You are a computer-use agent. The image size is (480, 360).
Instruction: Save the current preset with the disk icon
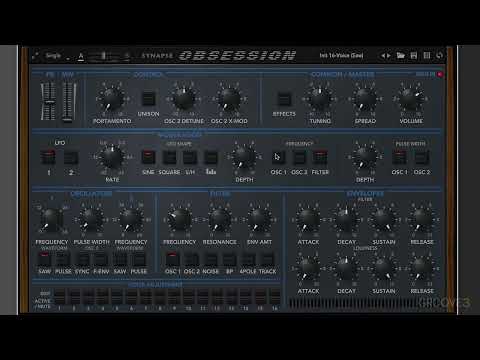click(x=414, y=55)
